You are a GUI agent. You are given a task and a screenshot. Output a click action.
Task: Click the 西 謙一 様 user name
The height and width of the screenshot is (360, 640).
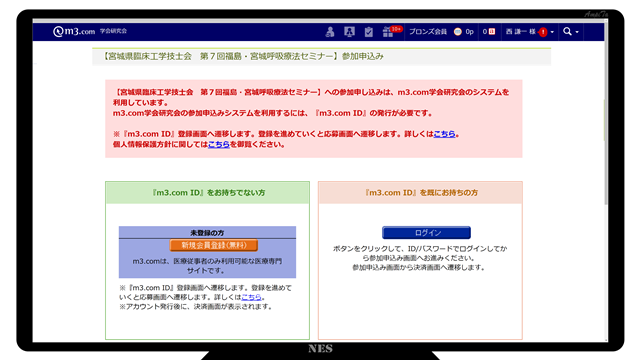[520, 31]
